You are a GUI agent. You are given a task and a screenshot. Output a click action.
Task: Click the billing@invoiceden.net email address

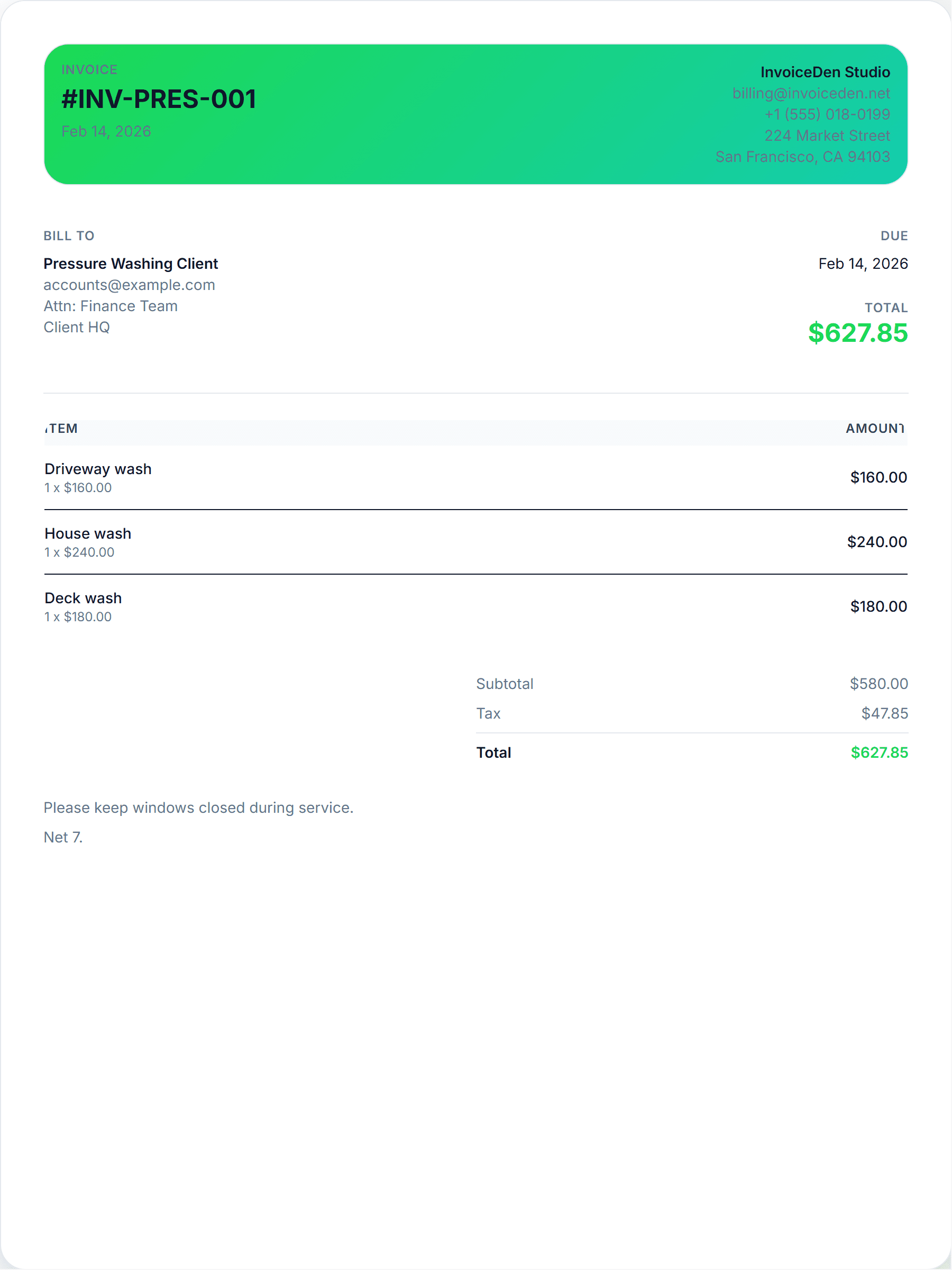(810, 93)
